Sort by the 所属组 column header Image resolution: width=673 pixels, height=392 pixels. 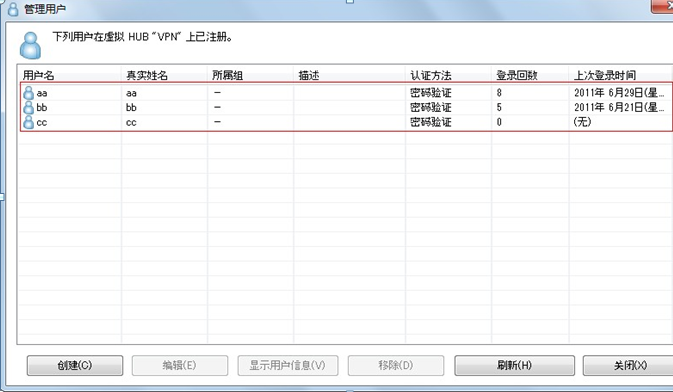(227, 76)
